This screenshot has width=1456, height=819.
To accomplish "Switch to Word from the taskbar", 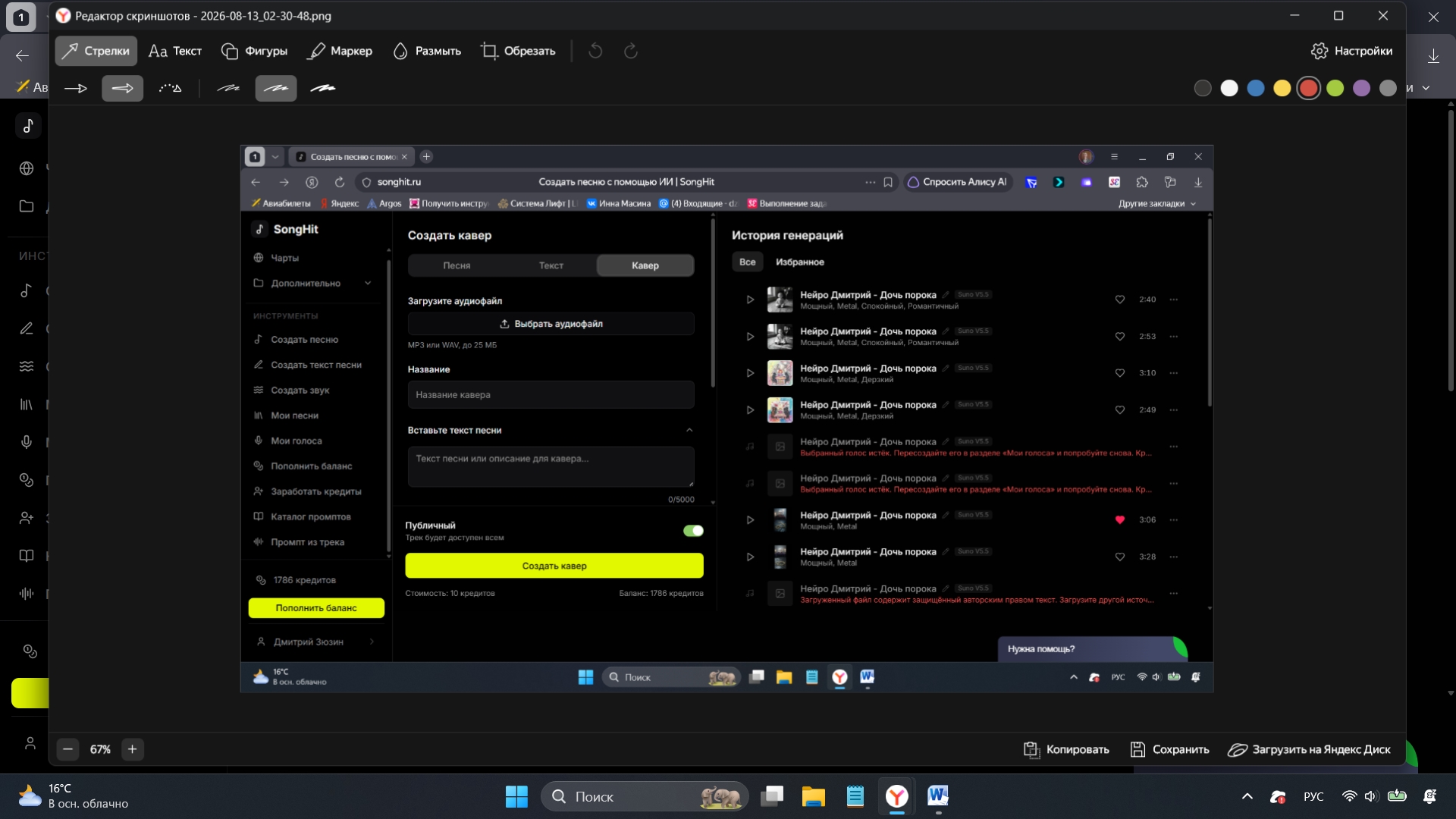I will click(938, 796).
